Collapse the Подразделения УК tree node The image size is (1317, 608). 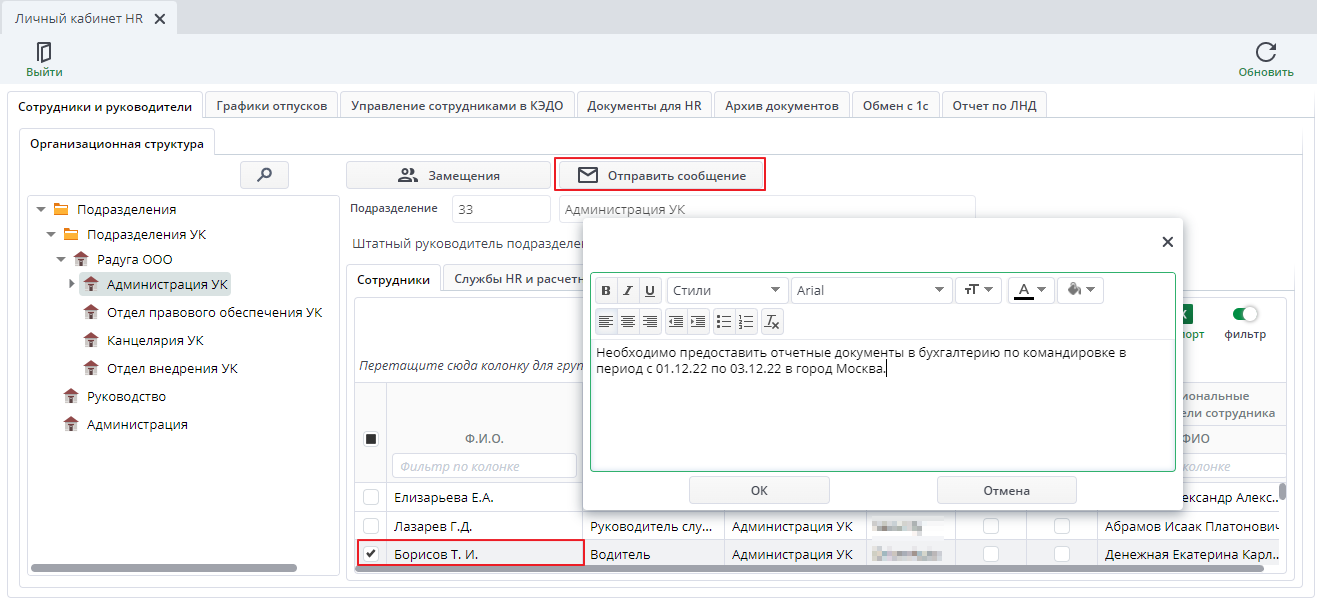pos(51,235)
